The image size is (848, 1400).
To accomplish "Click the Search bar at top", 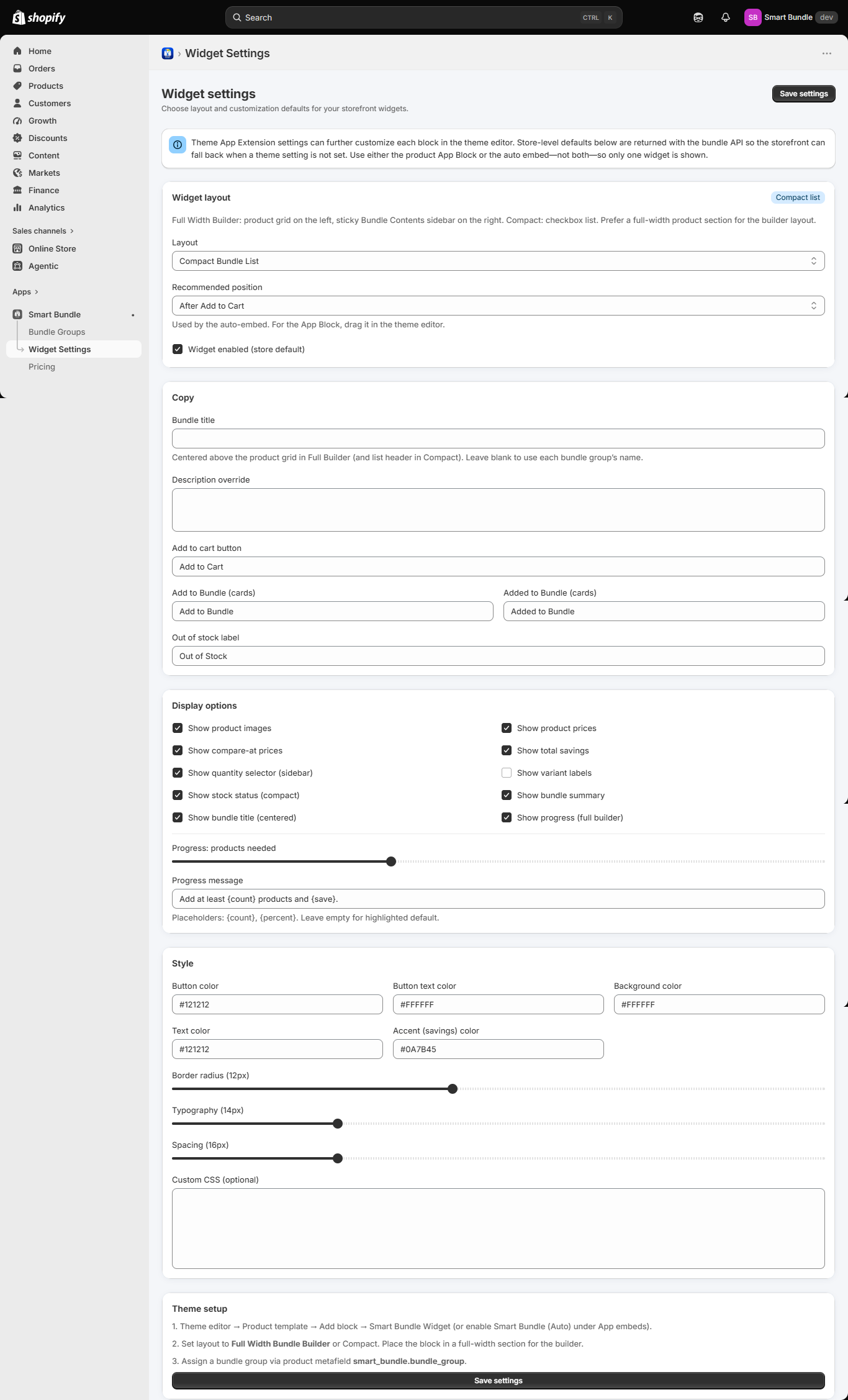I will [423, 17].
